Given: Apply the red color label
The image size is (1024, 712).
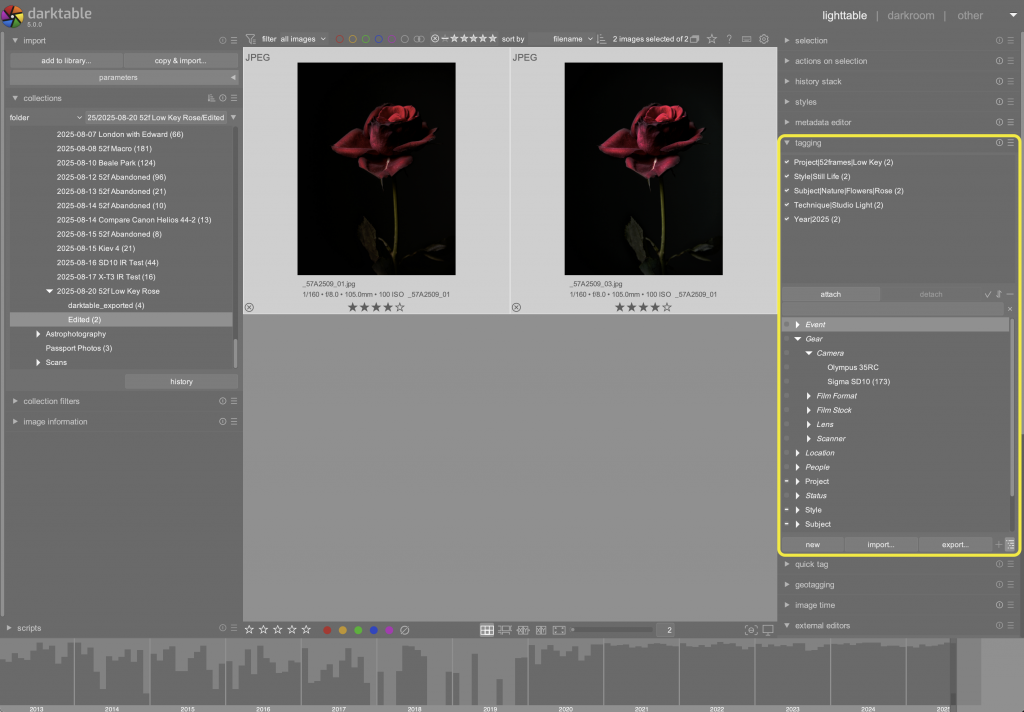Looking at the screenshot, I should coord(327,631).
